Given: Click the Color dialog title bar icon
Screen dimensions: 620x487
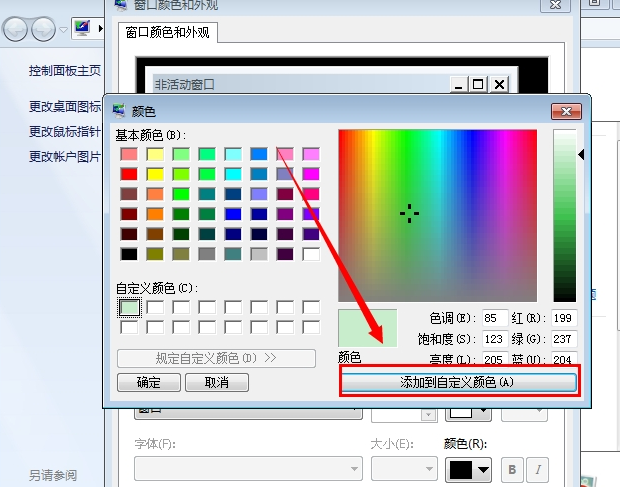Looking at the screenshot, I should click(x=119, y=111).
